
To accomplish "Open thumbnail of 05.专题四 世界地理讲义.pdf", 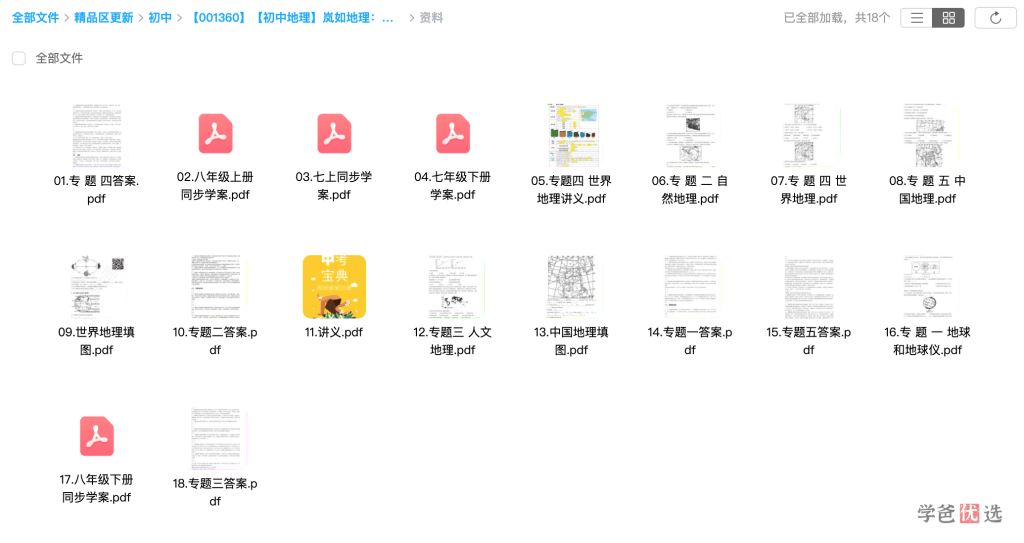I will tap(572, 135).
